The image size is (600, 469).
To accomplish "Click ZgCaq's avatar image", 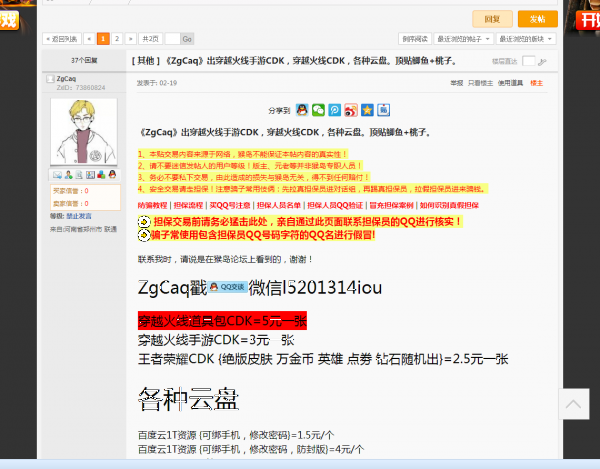I will (84, 132).
